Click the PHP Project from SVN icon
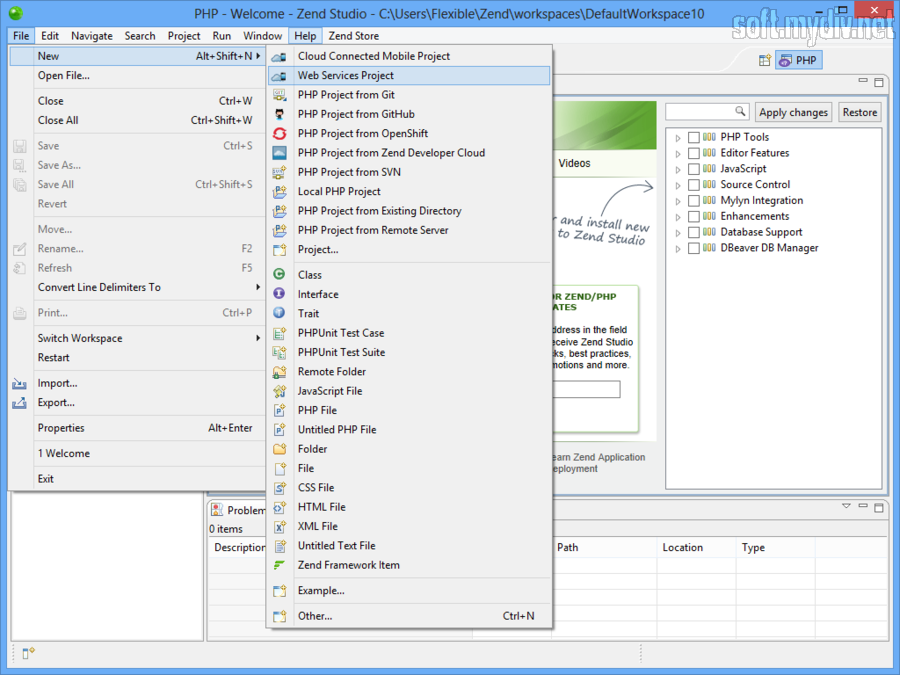 tap(279, 172)
